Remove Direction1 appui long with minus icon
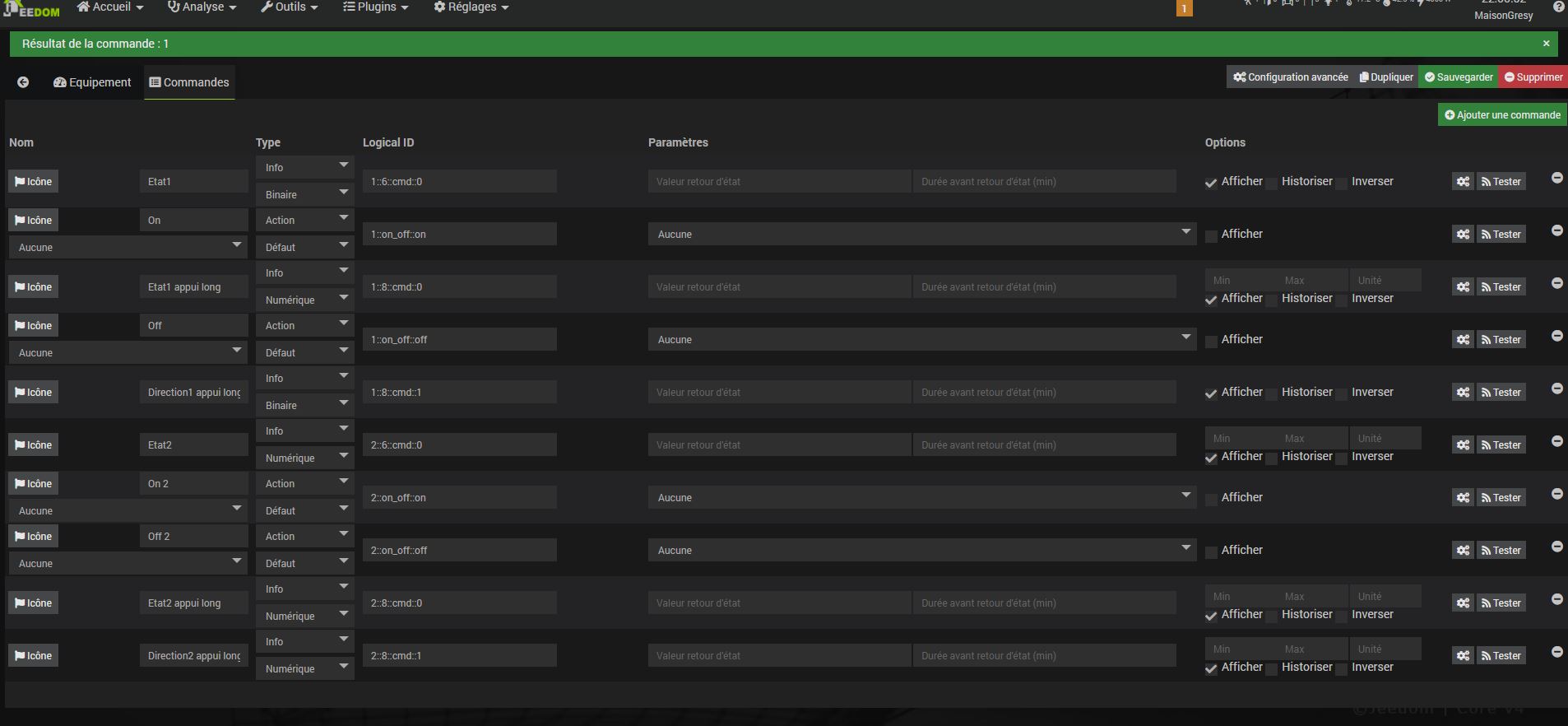Screen dimensions: 1568x726 pyautogui.click(x=1557, y=389)
